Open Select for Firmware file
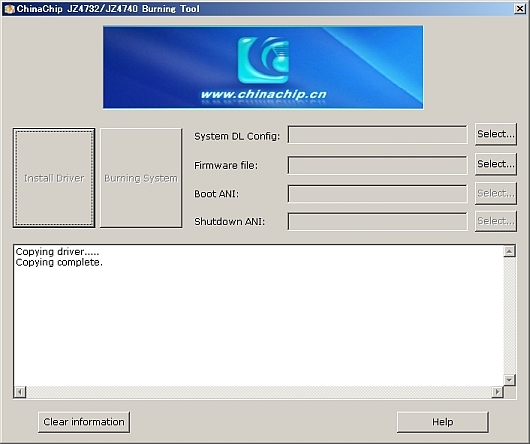This screenshot has height=444, width=530. click(x=496, y=164)
